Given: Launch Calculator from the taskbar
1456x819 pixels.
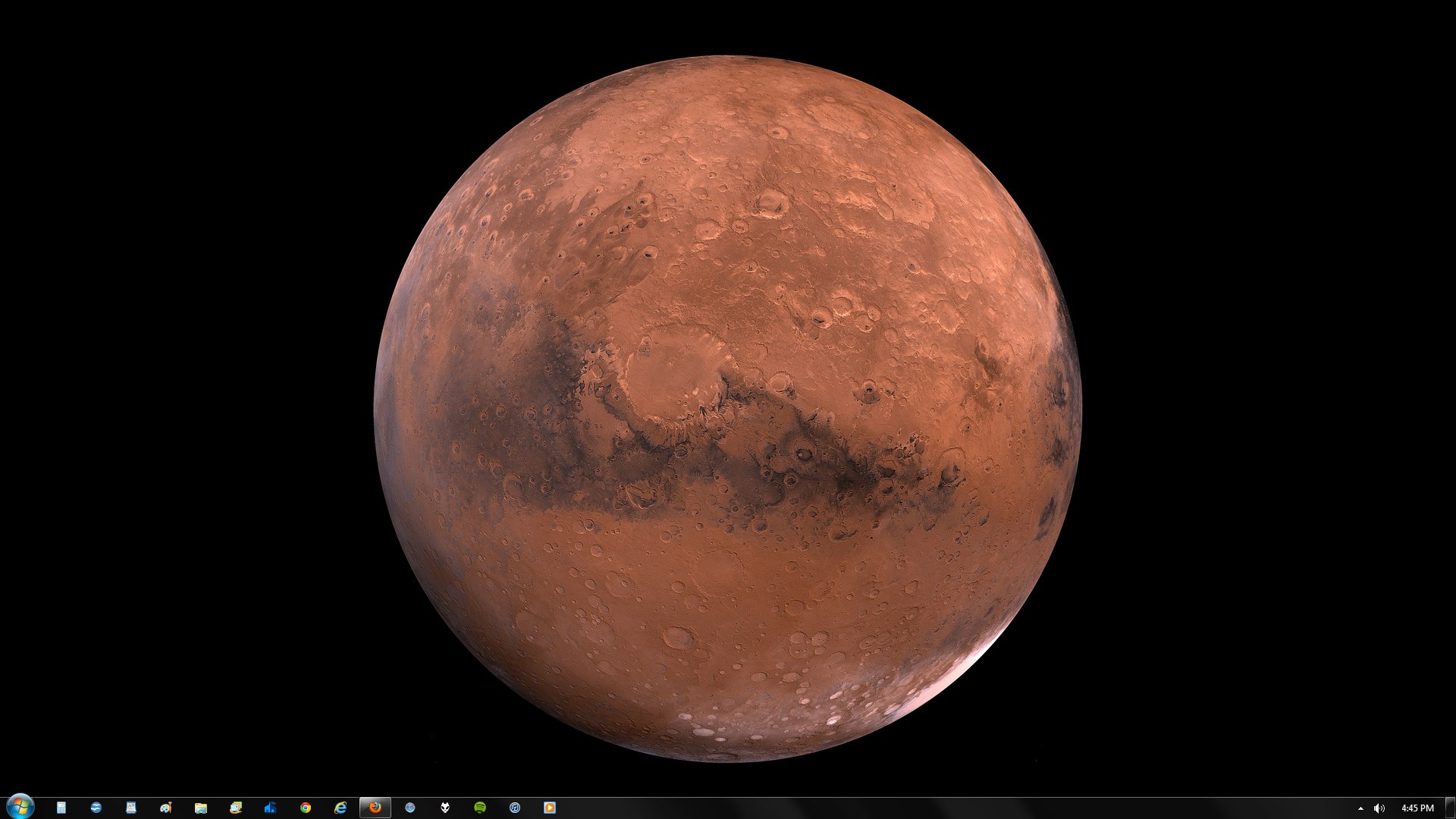Looking at the screenshot, I should point(61,808).
